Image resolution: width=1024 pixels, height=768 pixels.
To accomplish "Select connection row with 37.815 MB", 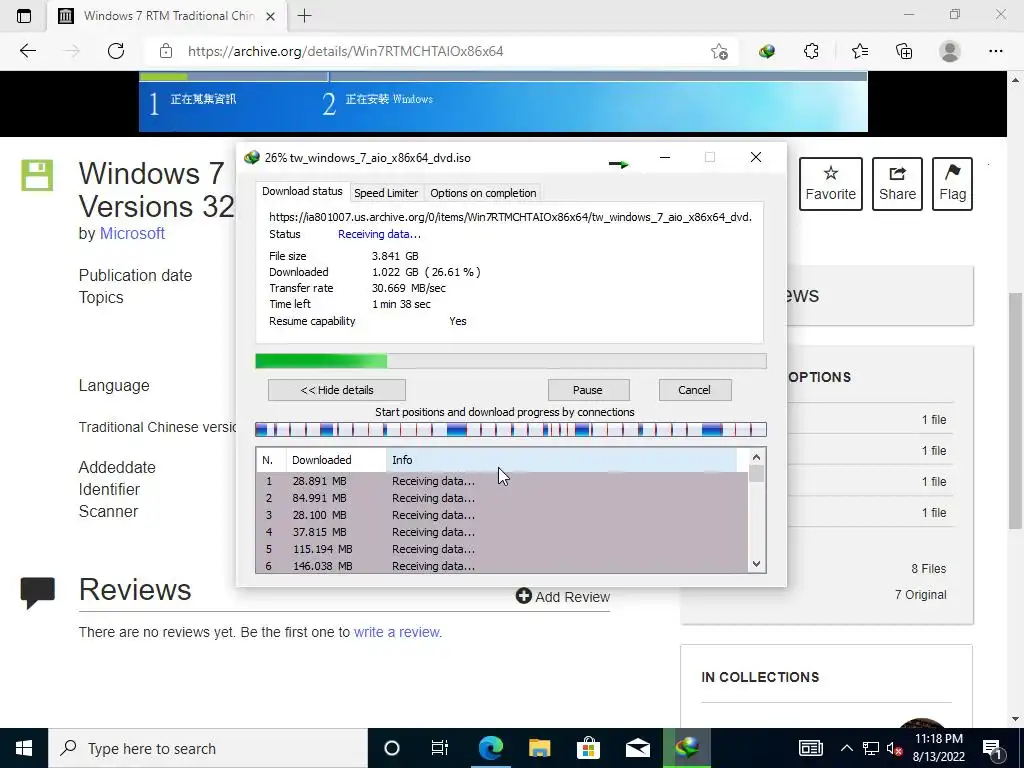I will point(502,532).
